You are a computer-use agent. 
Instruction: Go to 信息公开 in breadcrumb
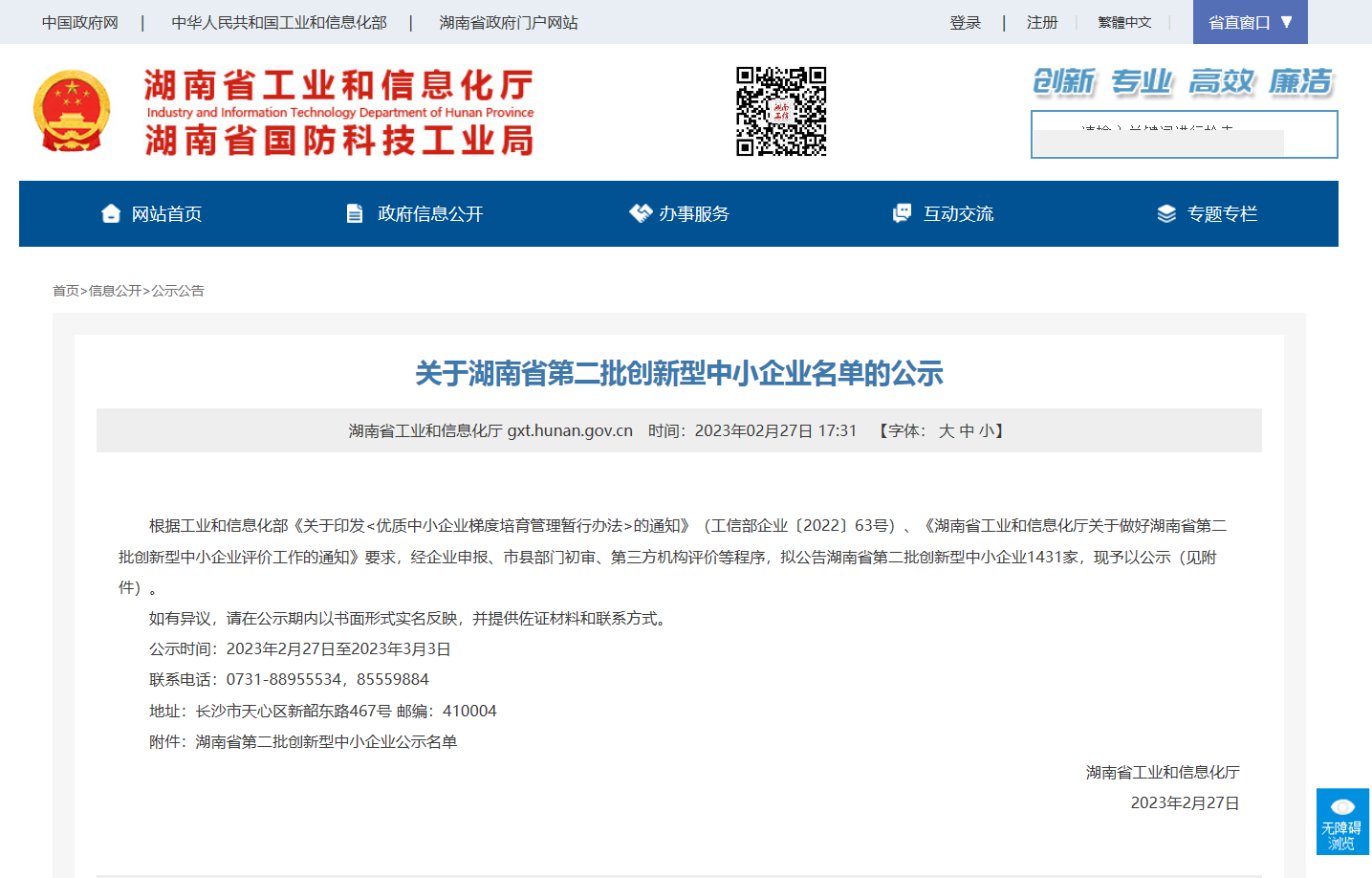(x=115, y=291)
